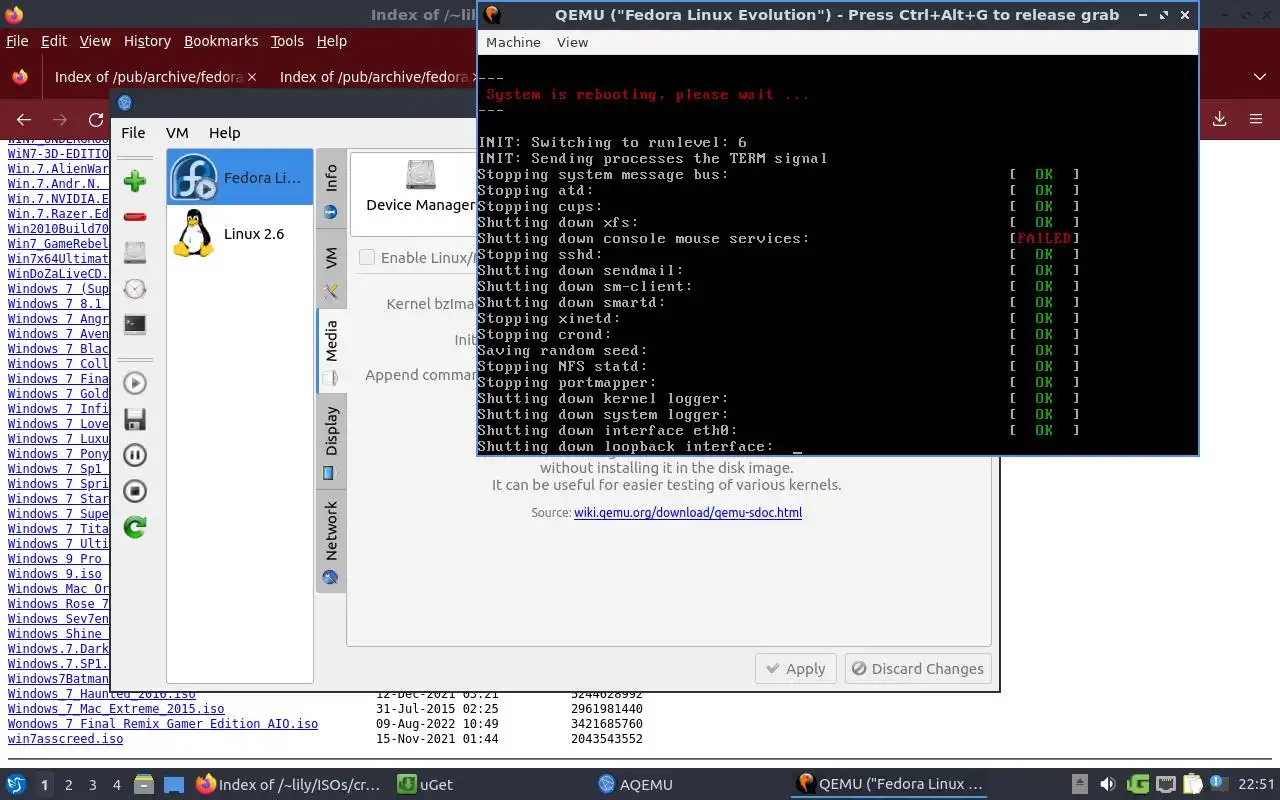The width and height of the screenshot is (1280, 800).
Task: Open the win7asscreed.iso link
Action: click(65, 739)
